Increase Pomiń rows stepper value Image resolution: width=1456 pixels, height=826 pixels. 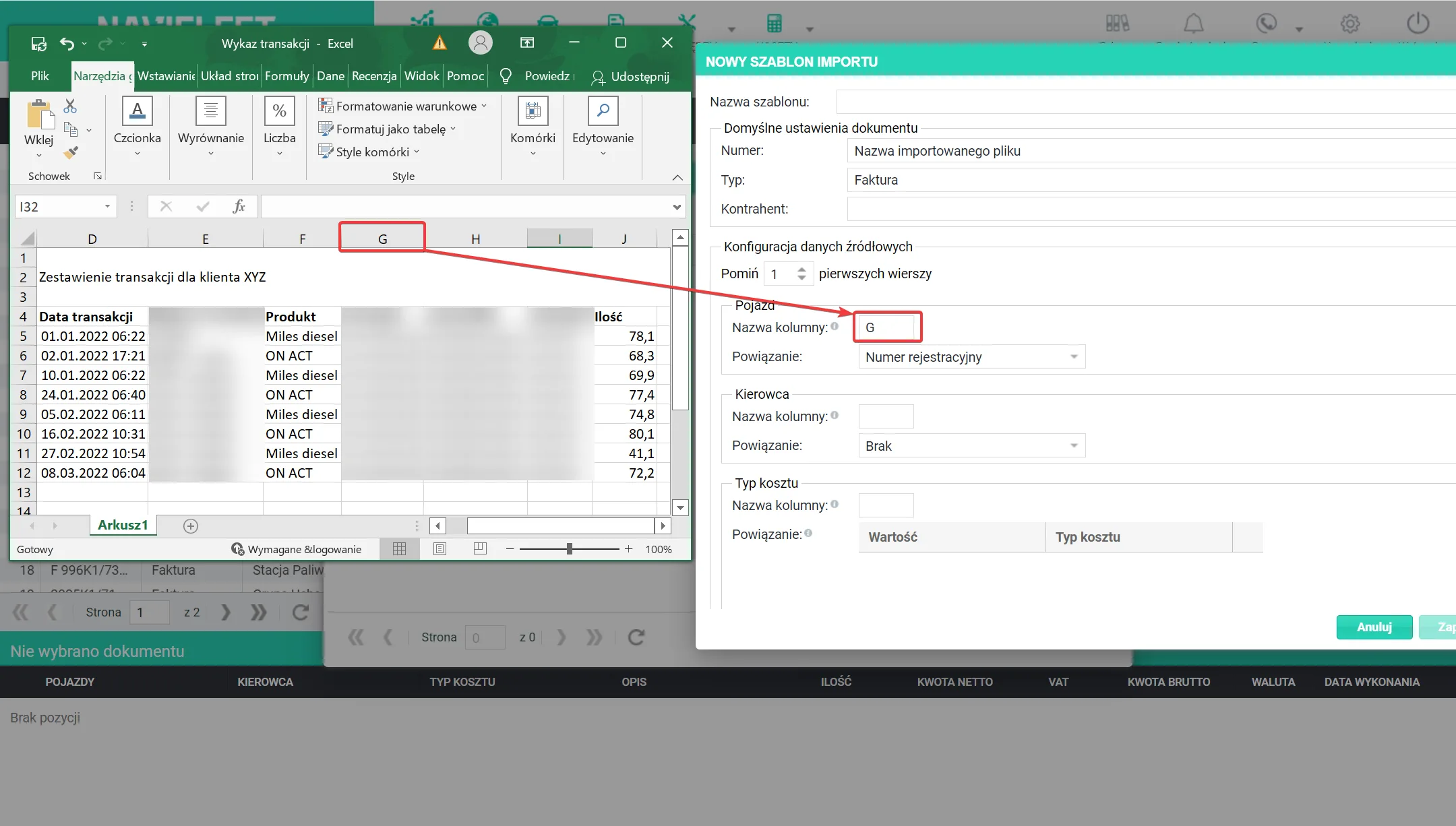click(x=801, y=269)
